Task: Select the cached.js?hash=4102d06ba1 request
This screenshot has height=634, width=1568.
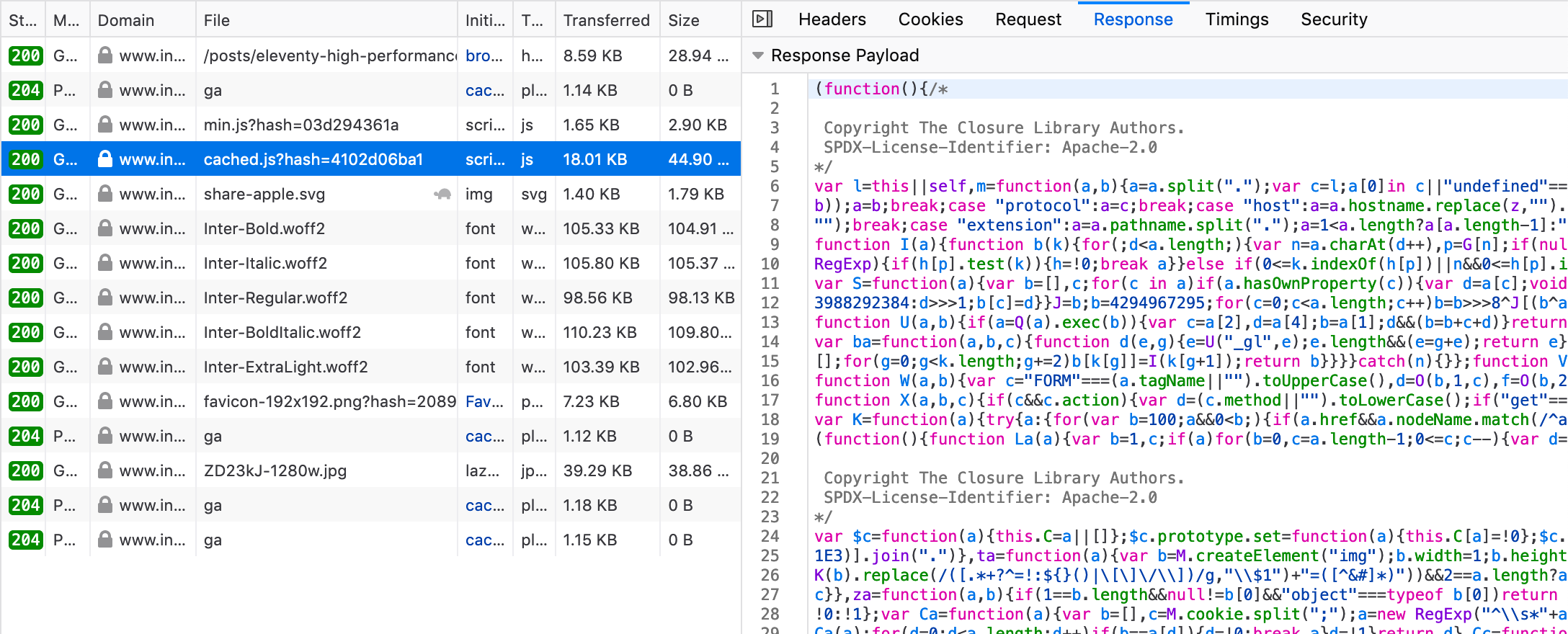Action: (x=371, y=158)
